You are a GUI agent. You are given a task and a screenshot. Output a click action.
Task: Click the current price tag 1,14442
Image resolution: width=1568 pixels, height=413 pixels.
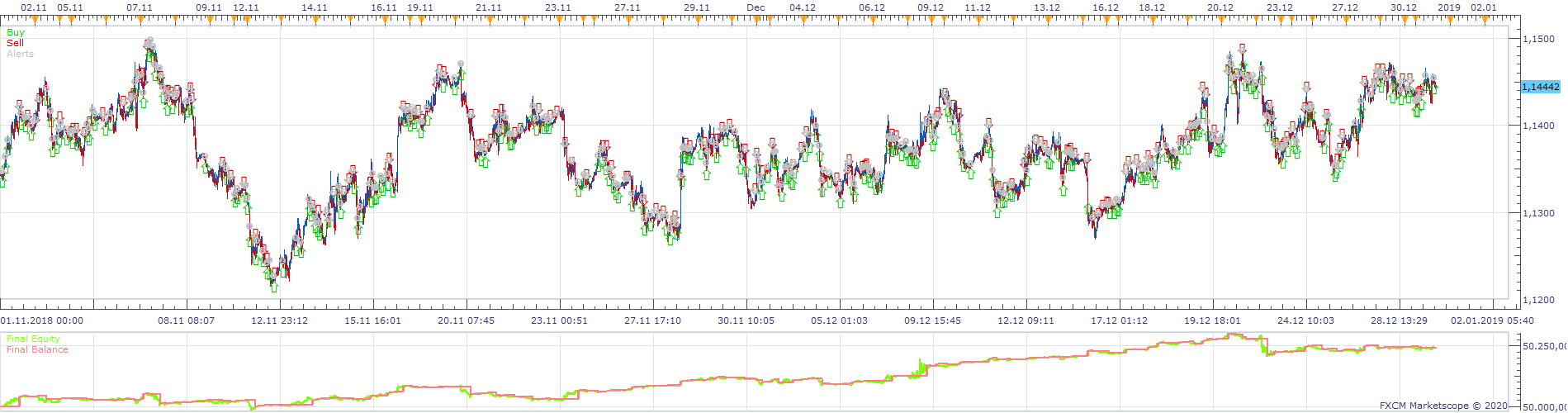[x=1540, y=87]
